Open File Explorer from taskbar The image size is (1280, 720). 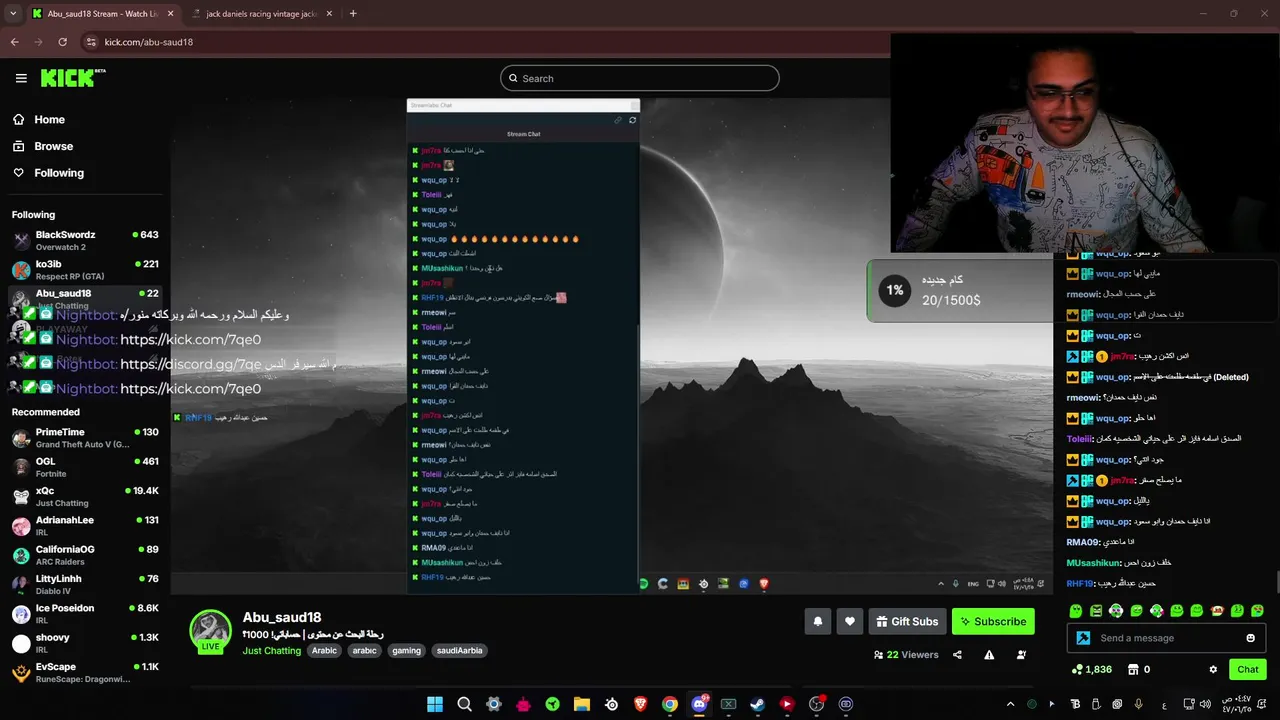581,704
